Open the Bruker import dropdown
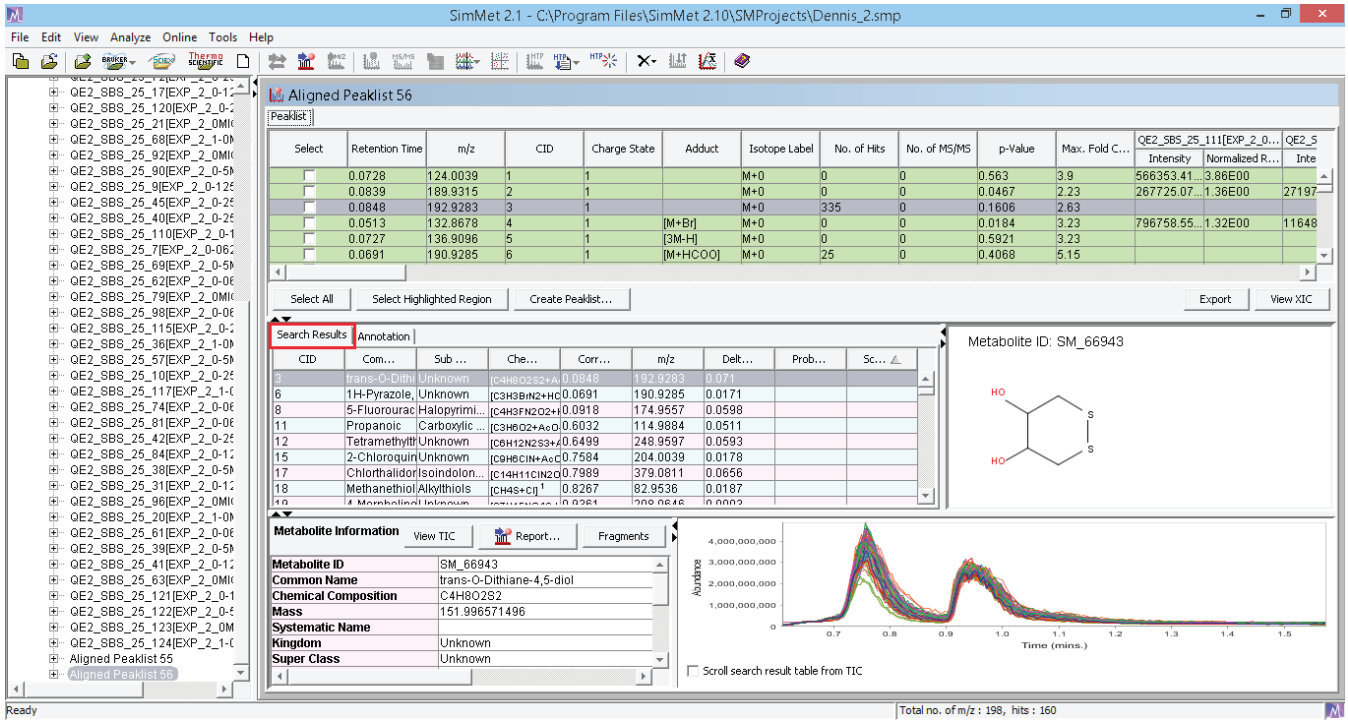Image resolution: width=1348 pixels, height=723 pixels. point(133,62)
